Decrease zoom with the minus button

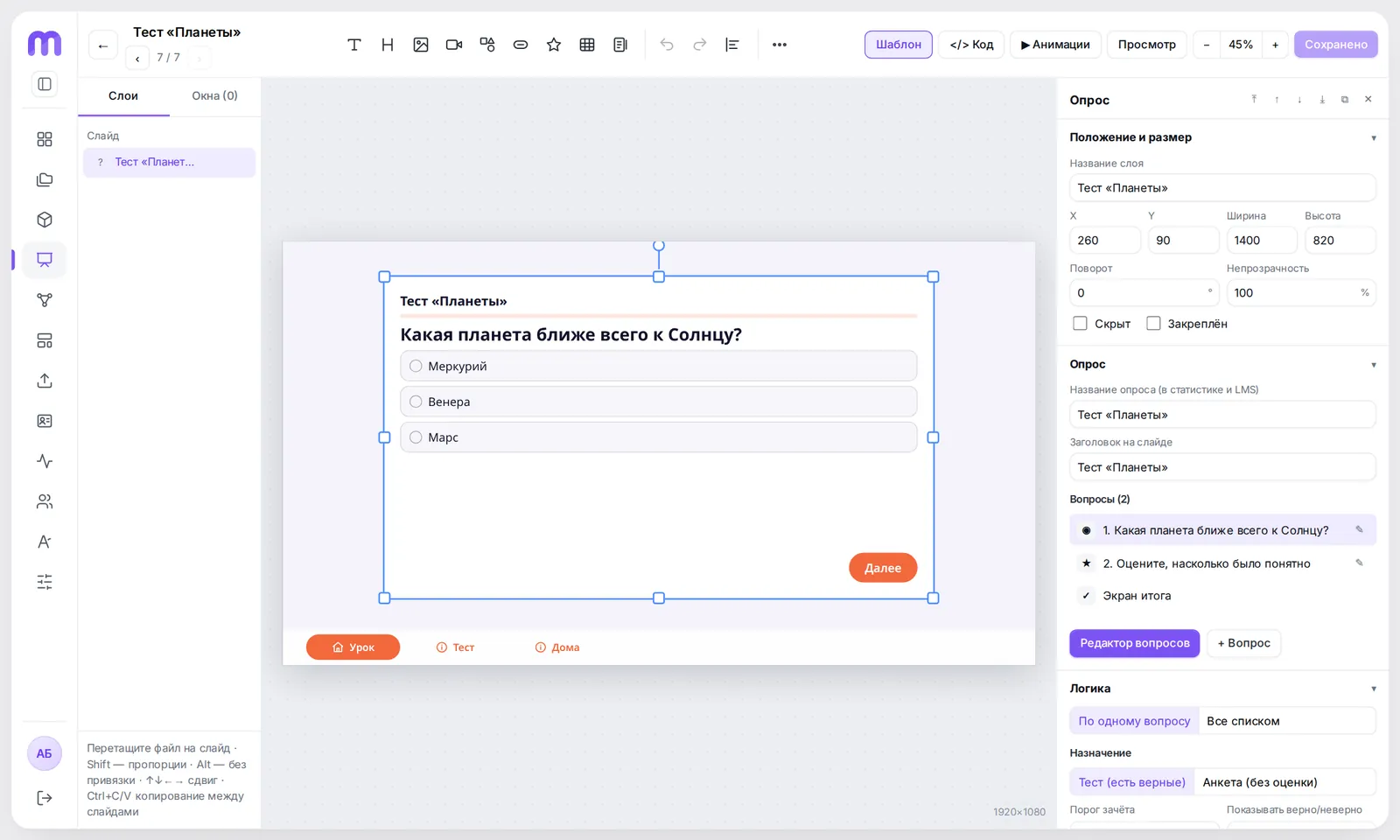coord(1207,45)
